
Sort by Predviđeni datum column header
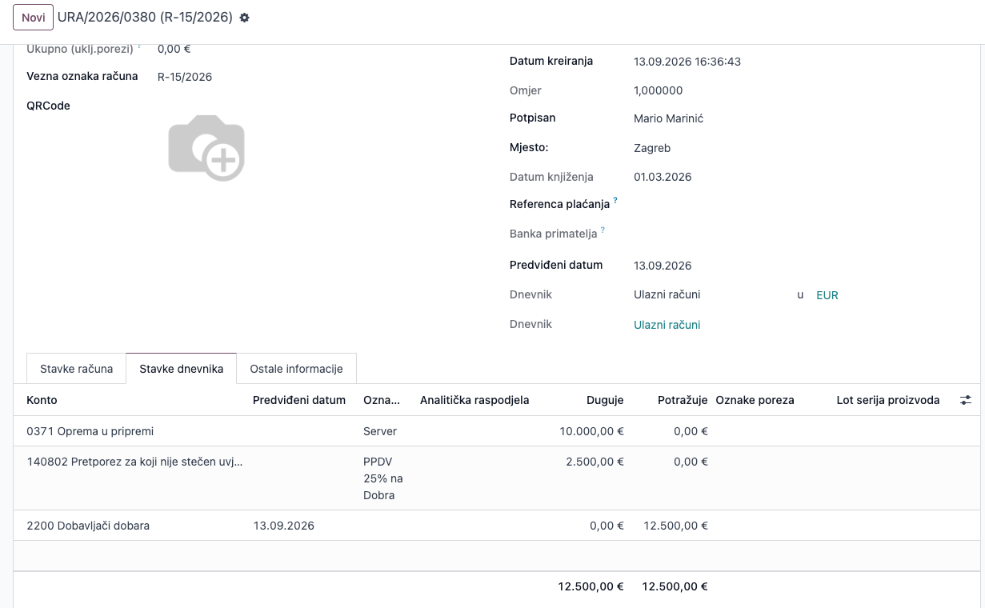299,400
